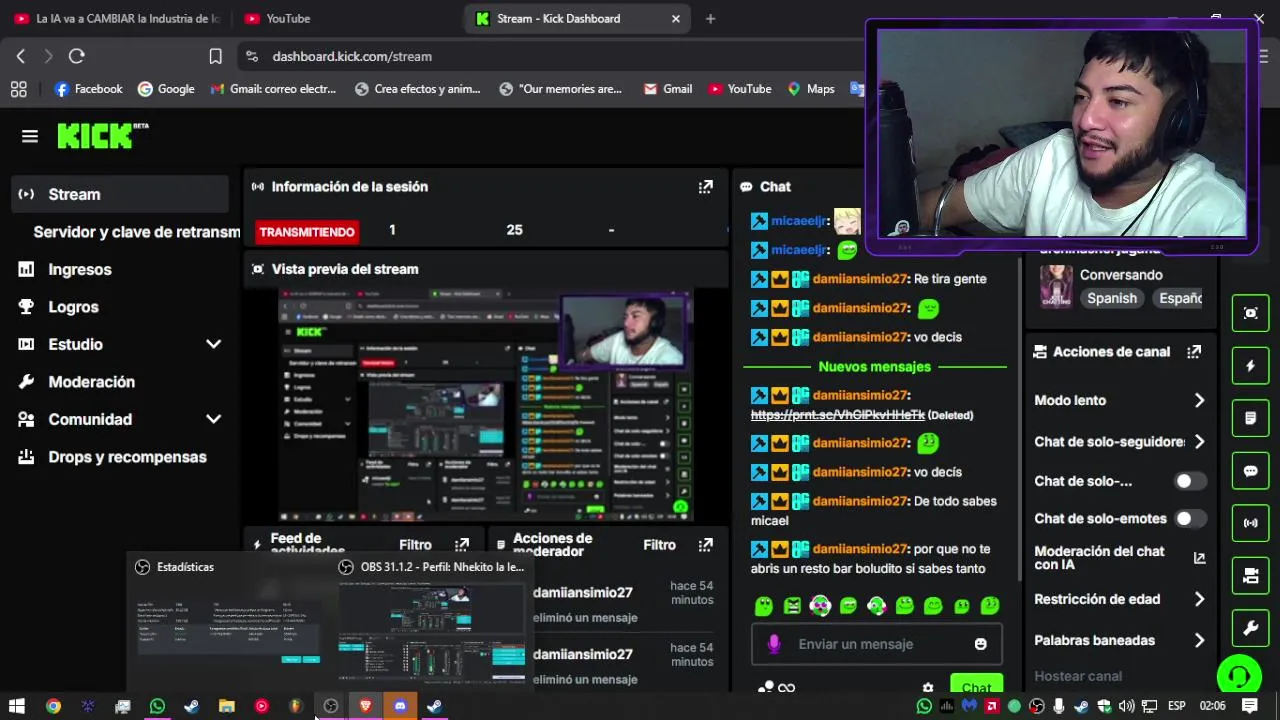Open the document sidebar icon
This screenshot has width=1280, height=720.
[1250, 418]
